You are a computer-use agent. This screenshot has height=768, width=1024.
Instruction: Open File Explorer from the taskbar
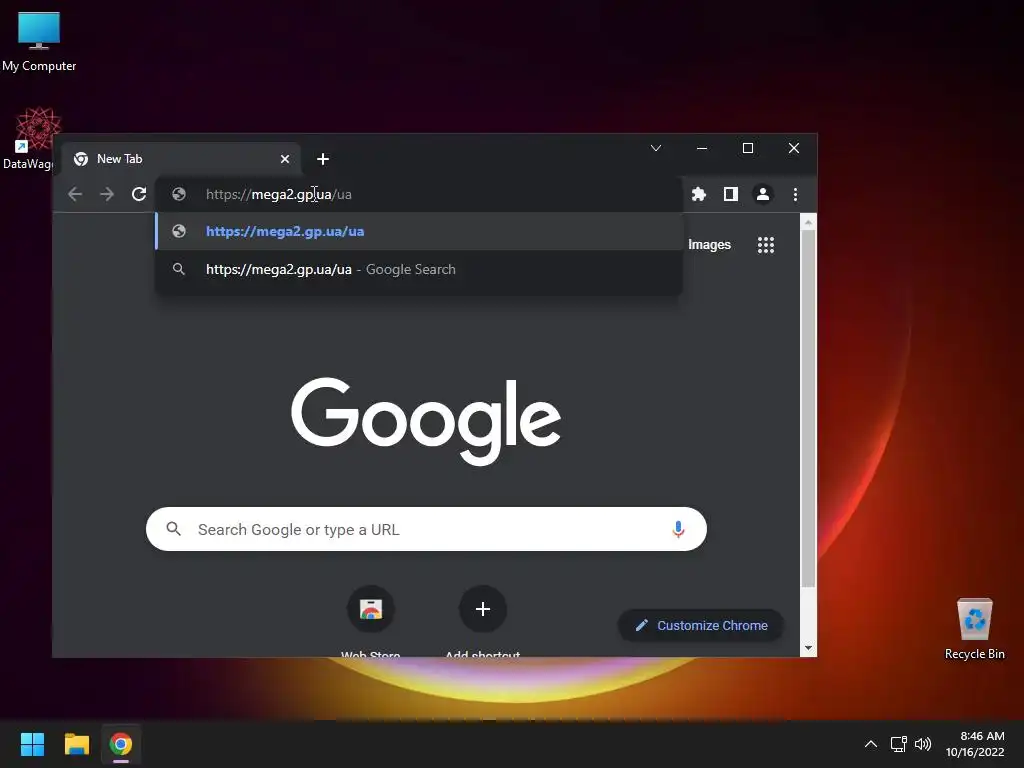pos(76,744)
